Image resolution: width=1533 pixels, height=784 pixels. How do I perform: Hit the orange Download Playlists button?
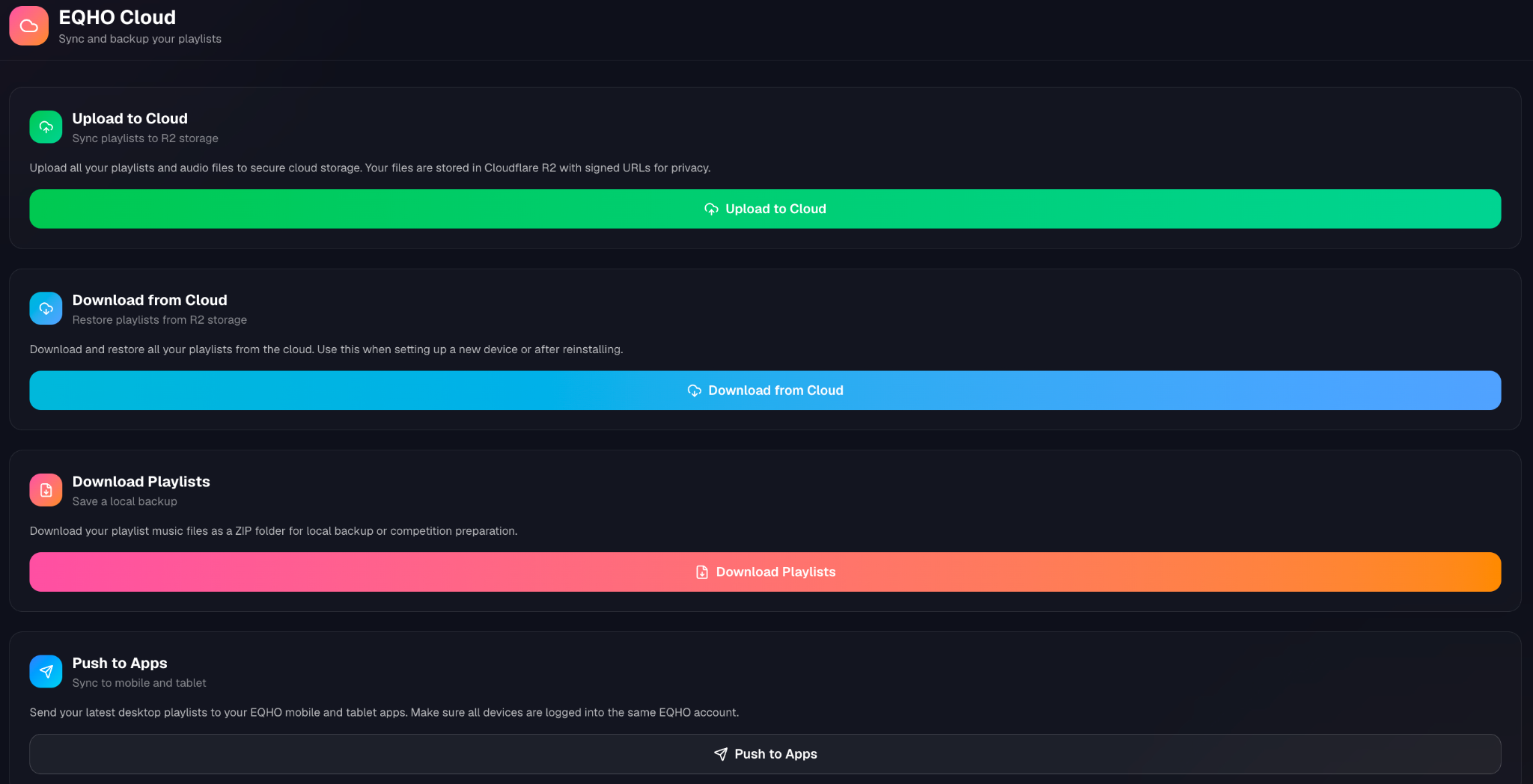pyautogui.click(x=765, y=572)
